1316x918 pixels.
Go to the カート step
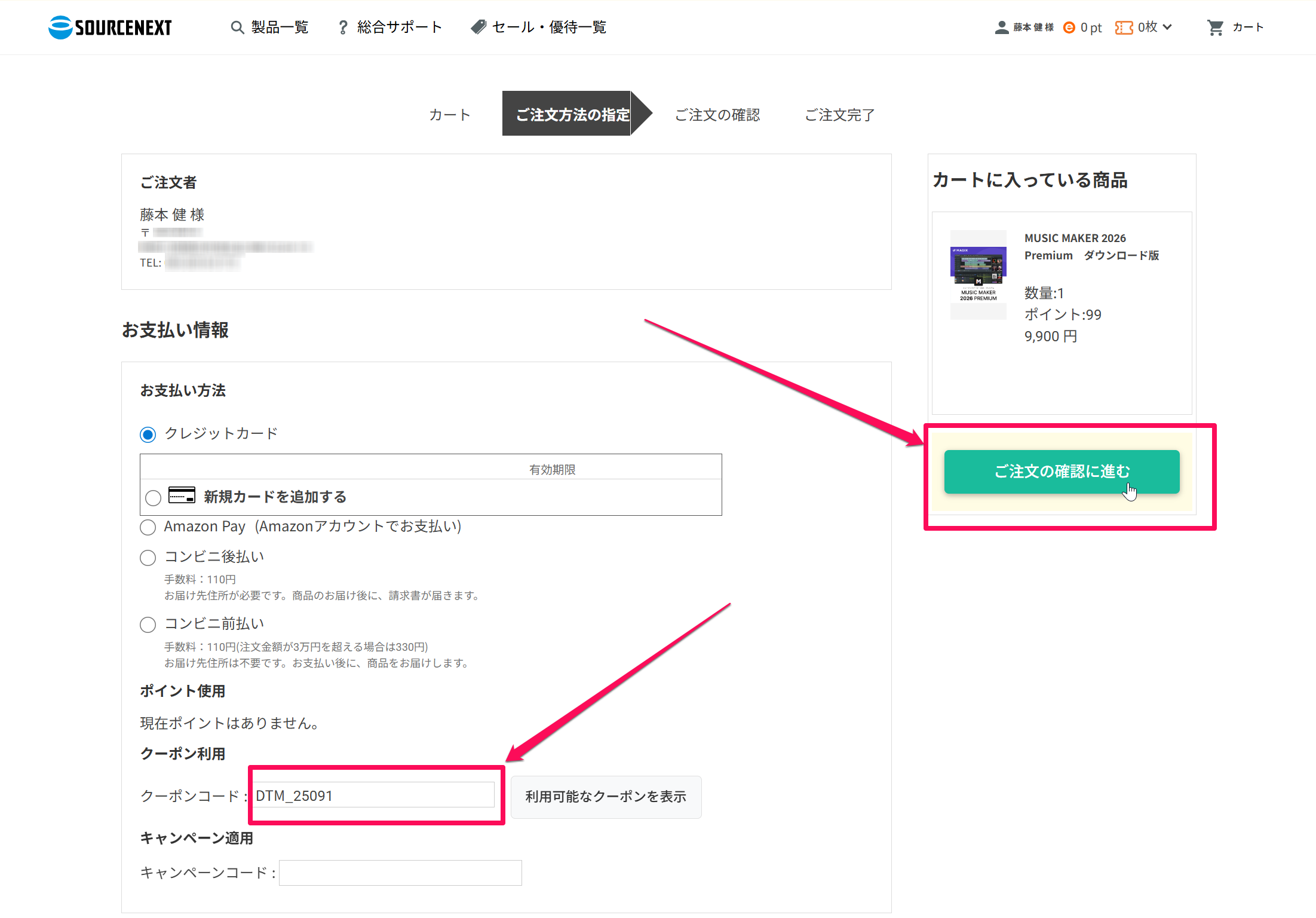[x=450, y=114]
